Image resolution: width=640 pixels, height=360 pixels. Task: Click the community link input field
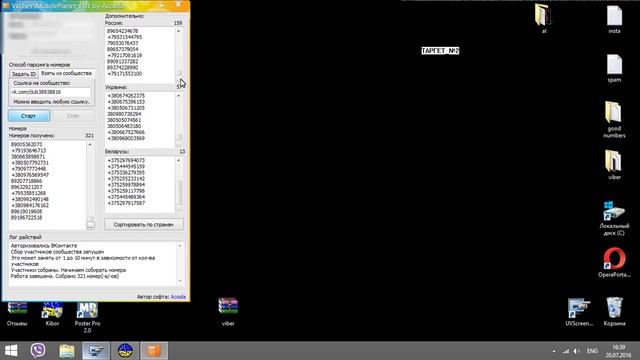tap(50, 92)
